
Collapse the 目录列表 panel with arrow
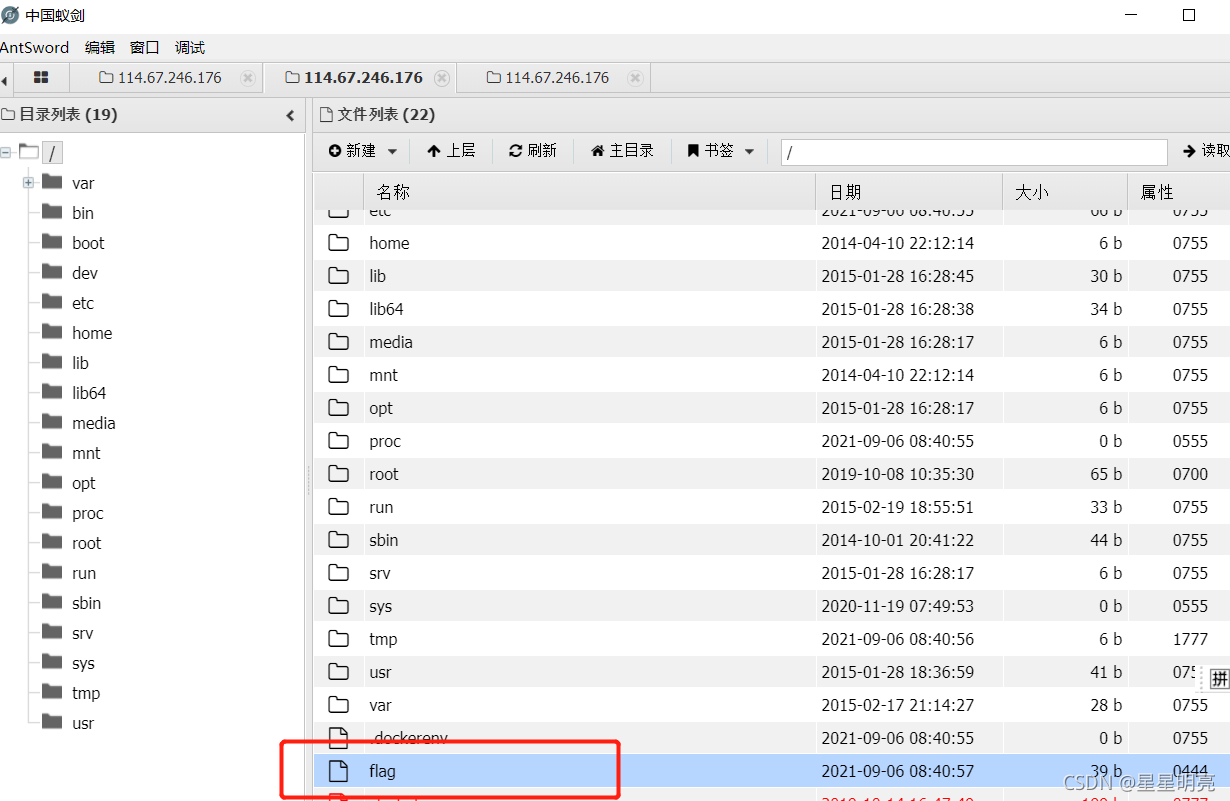(x=290, y=115)
